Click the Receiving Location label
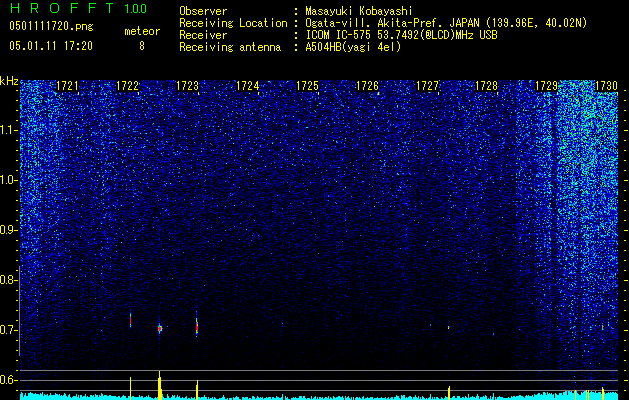The height and width of the screenshot is (400, 629). tap(233, 23)
